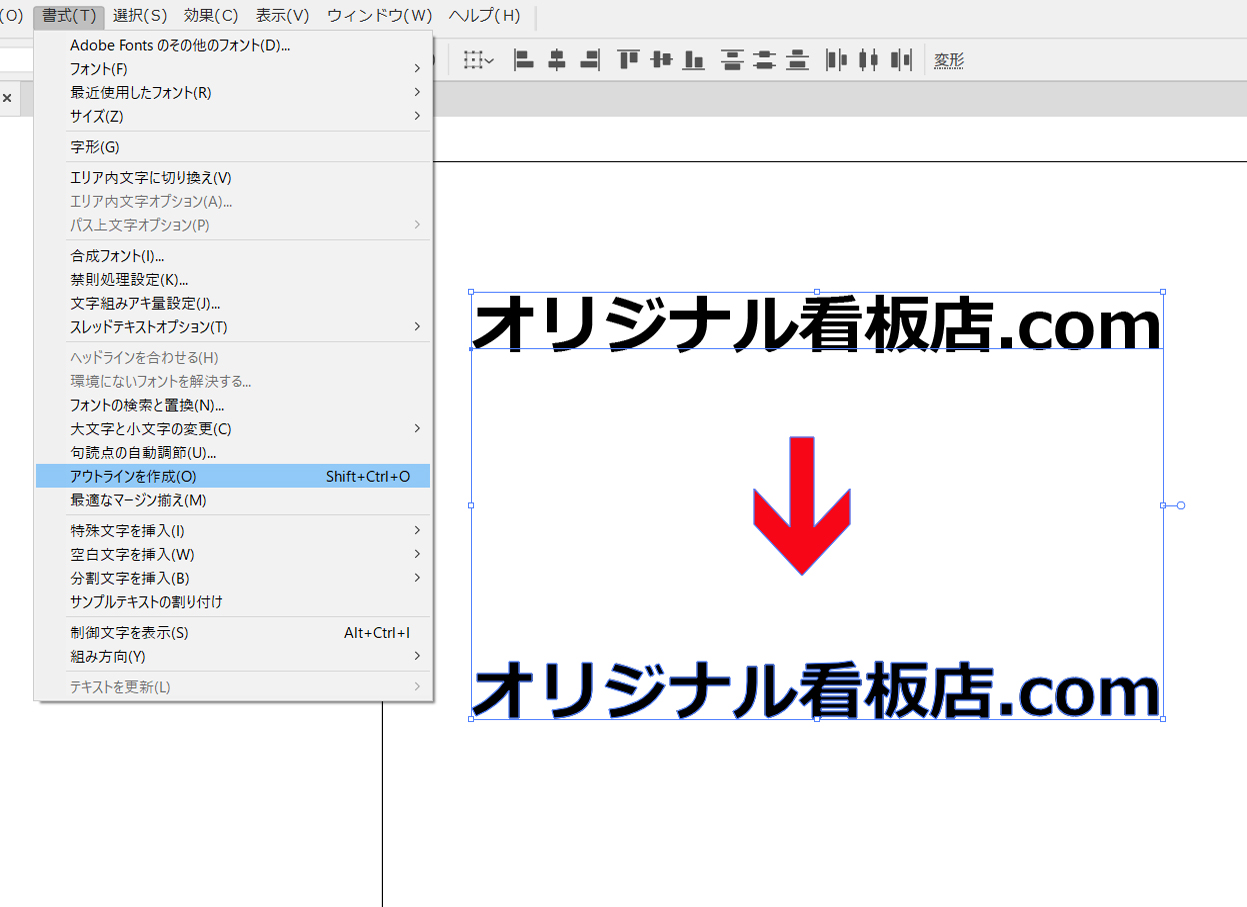1247x907 pixels.
Task: Click Vertical Distribute Top icon
Action: 732,60
